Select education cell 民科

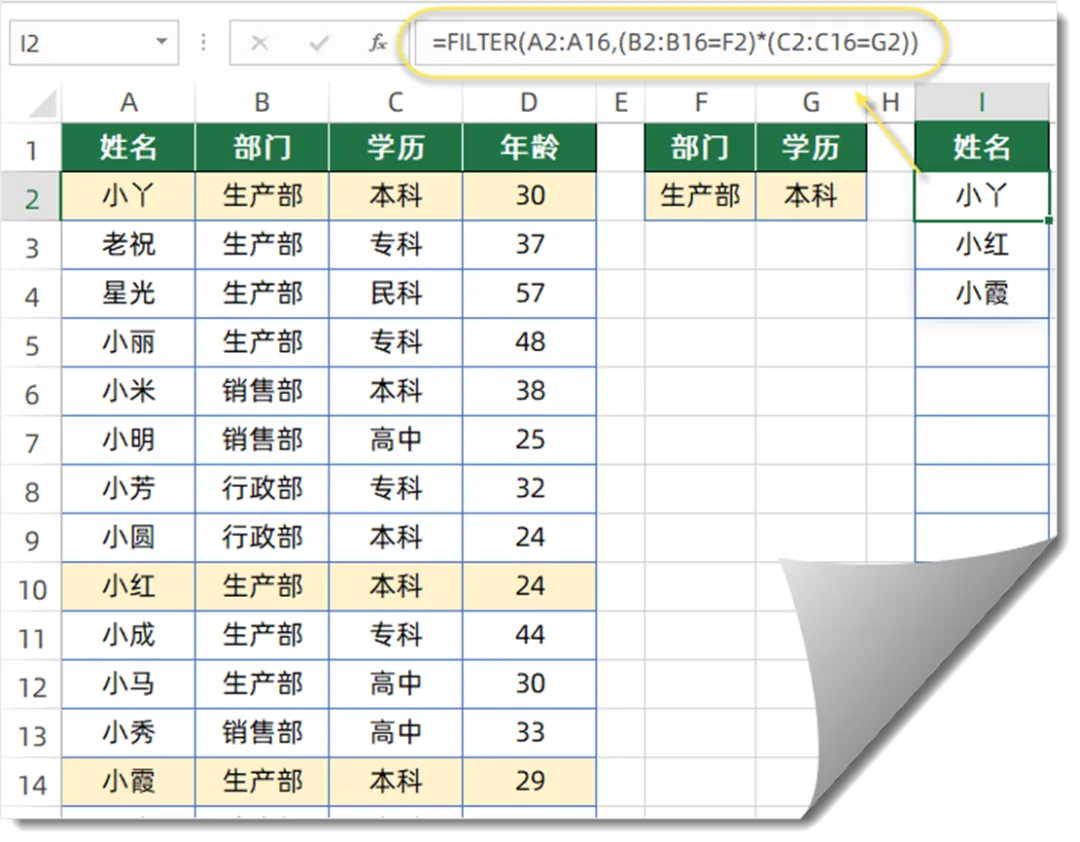[395, 294]
